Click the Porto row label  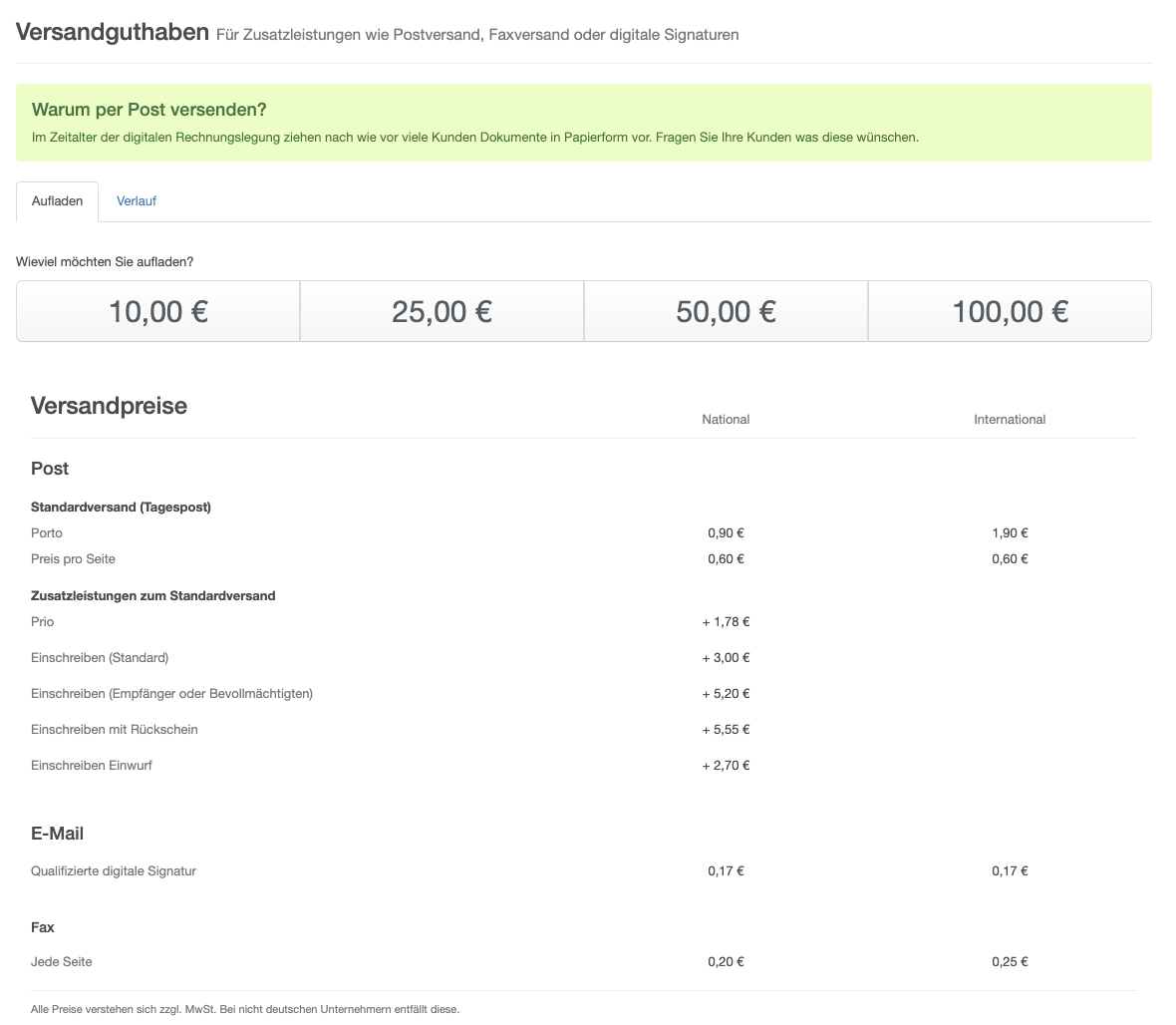pos(47,533)
